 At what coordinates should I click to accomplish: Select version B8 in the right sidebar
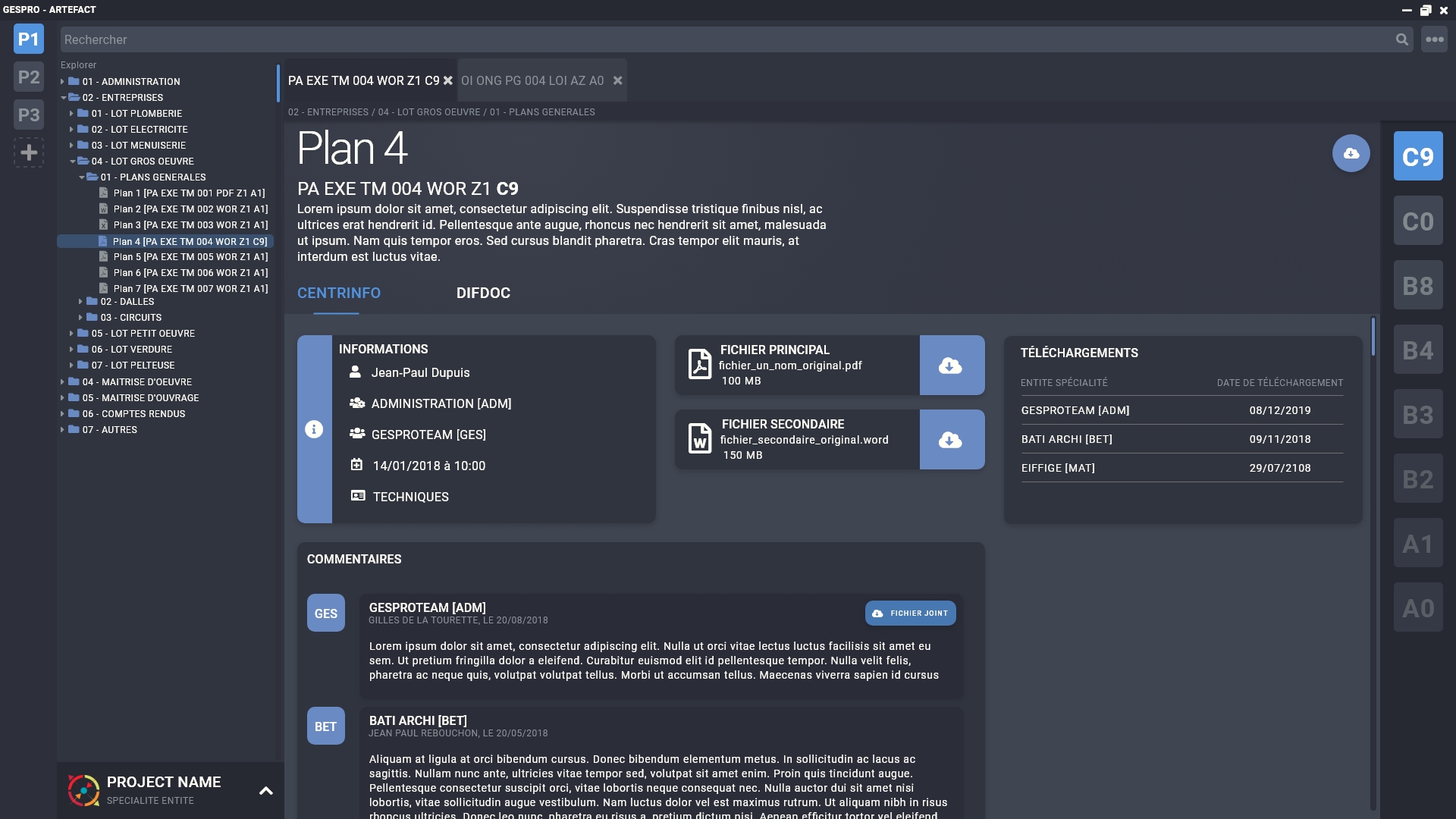click(x=1417, y=286)
